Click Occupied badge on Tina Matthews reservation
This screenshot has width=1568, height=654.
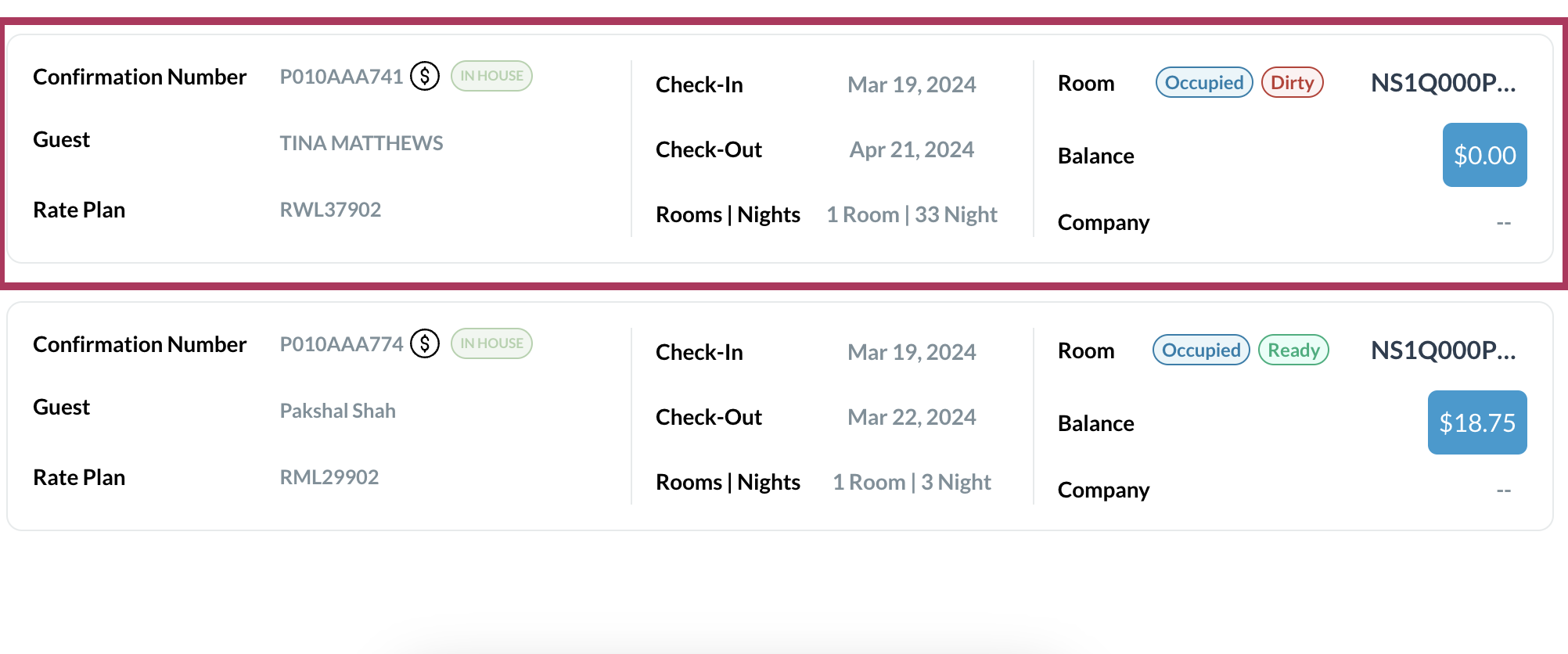click(1204, 83)
